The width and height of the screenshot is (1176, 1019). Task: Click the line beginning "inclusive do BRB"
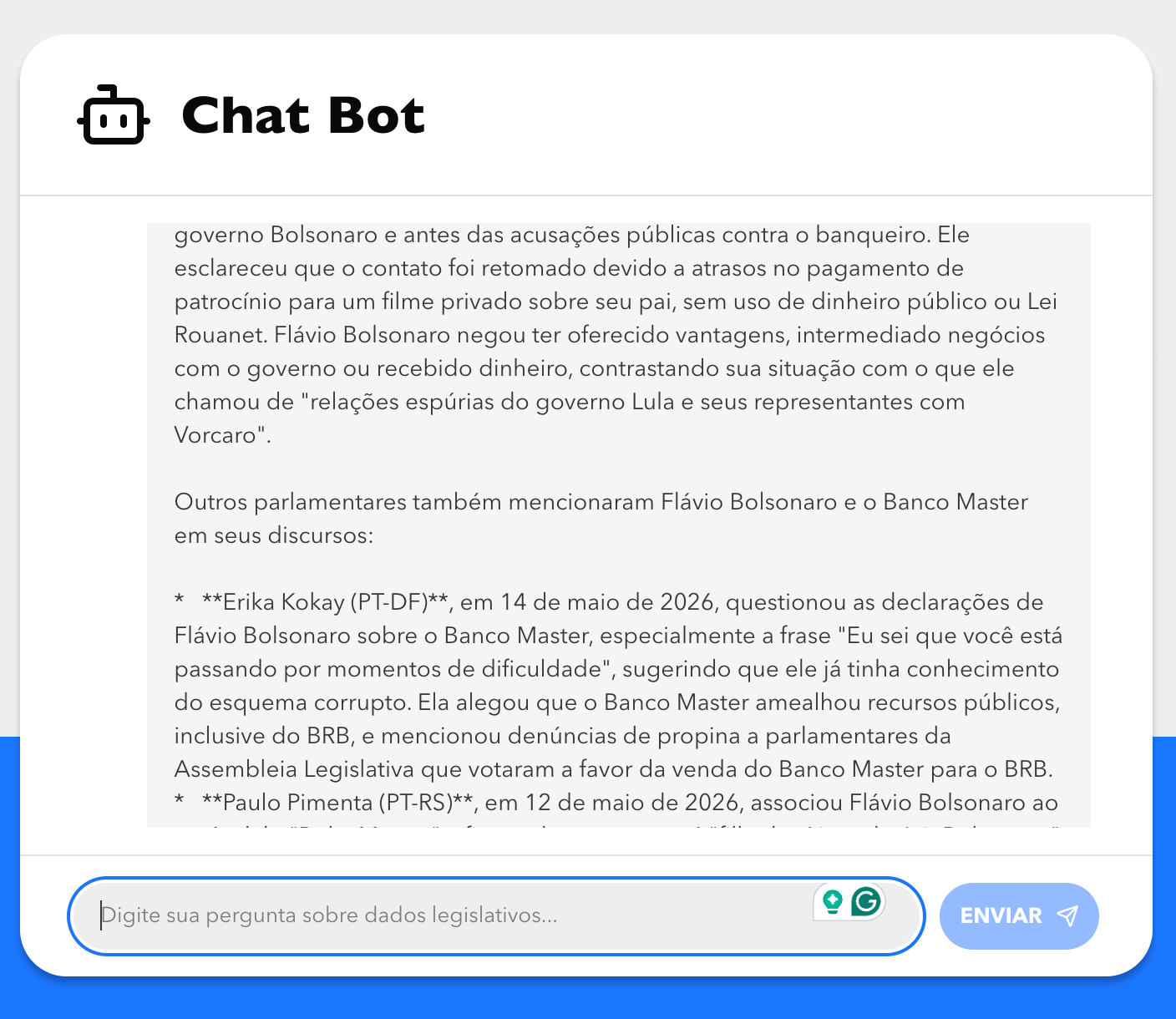[x=563, y=736]
